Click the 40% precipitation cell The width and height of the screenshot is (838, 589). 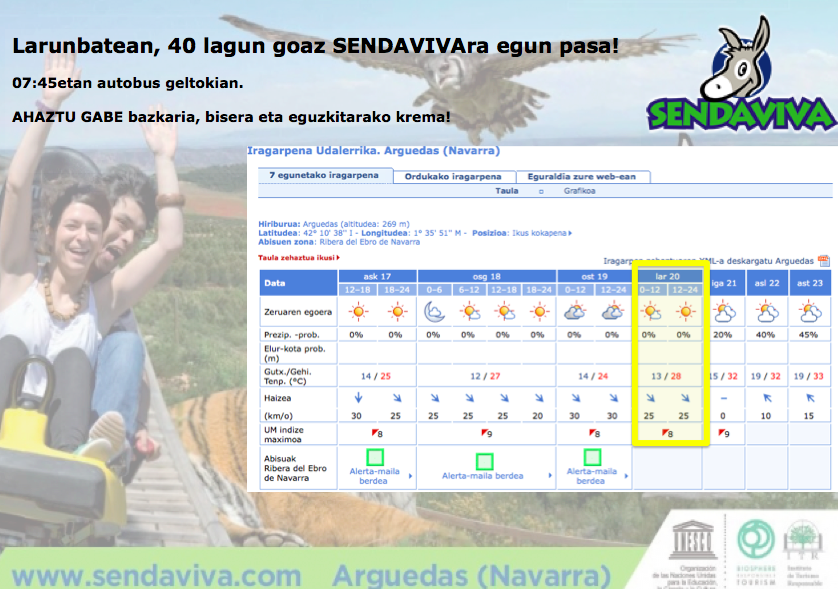pyautogui.click(x=765, y=335)
